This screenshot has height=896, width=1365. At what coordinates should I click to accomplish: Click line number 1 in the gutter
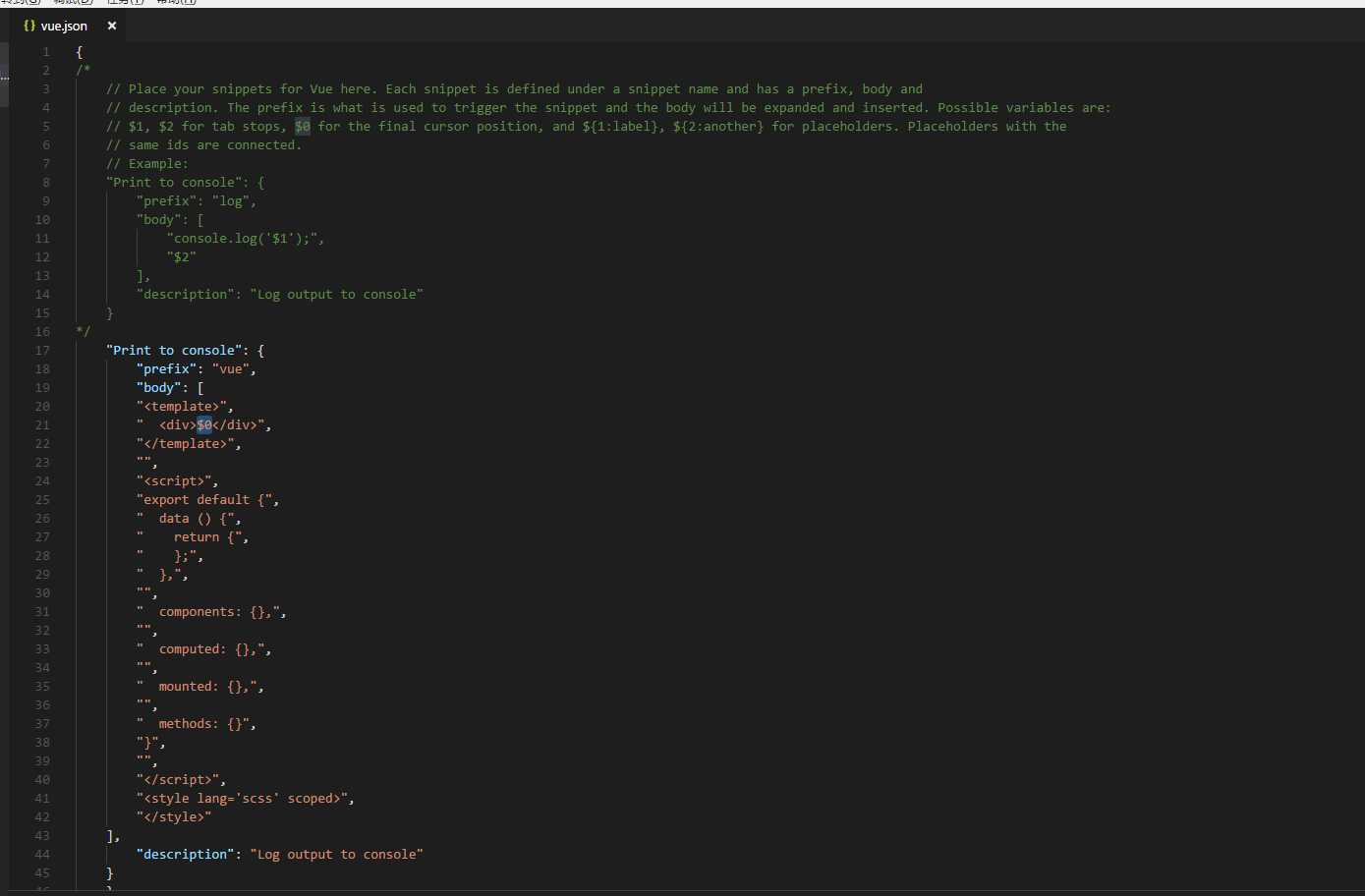pos(46,52)
